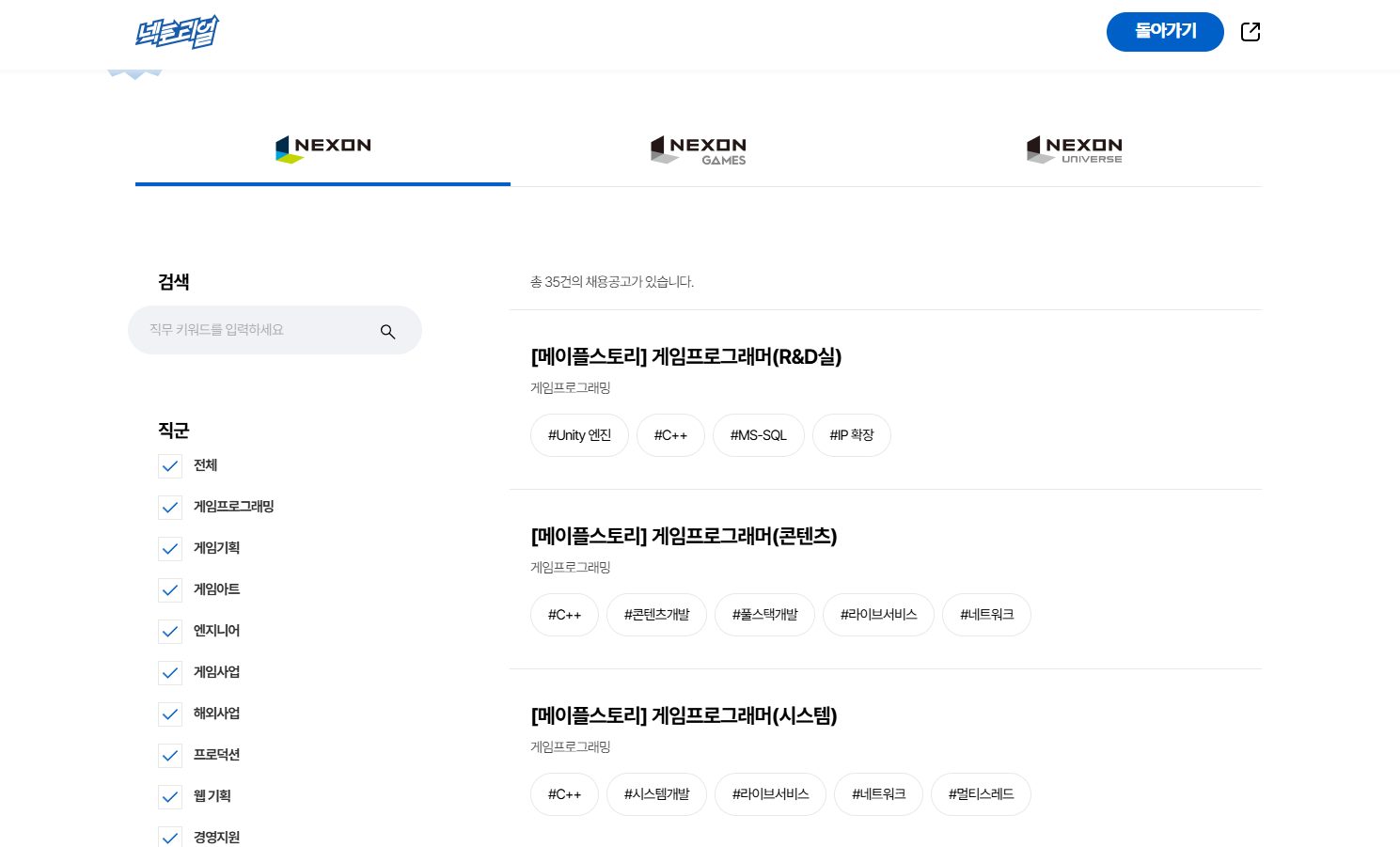
Task: Click the #콘텐츠개발 tag
Action: pos(656,615)
